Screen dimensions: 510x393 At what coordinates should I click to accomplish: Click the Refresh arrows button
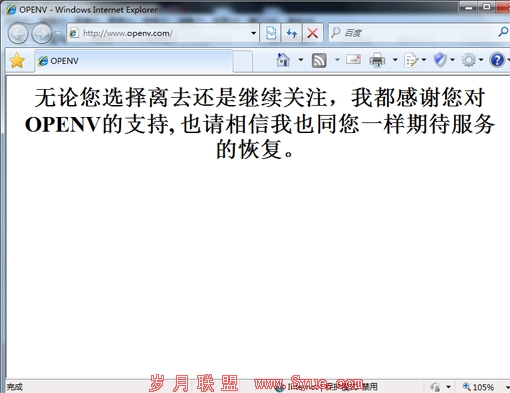coord(292,33)
